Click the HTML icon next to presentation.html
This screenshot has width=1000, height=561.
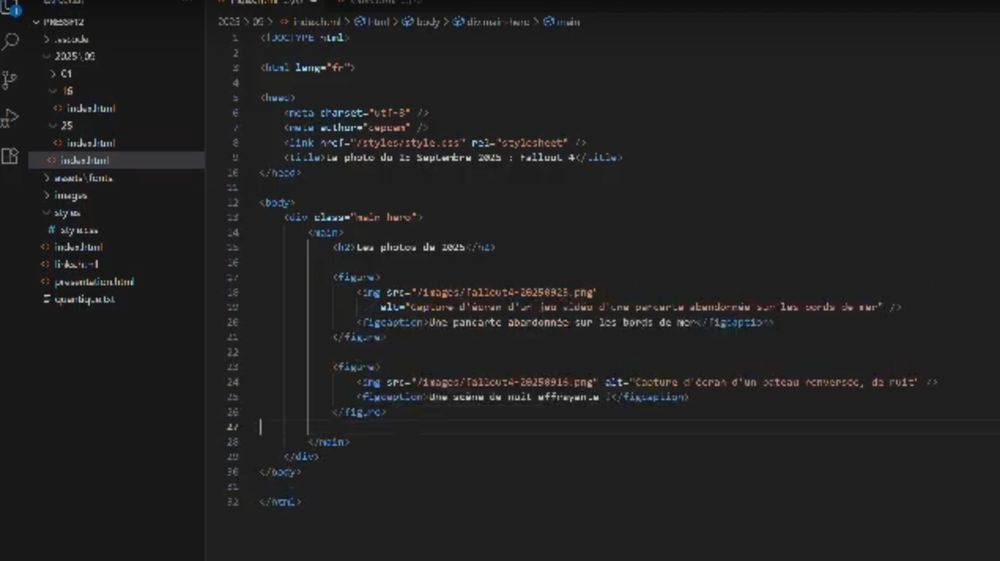45,281
